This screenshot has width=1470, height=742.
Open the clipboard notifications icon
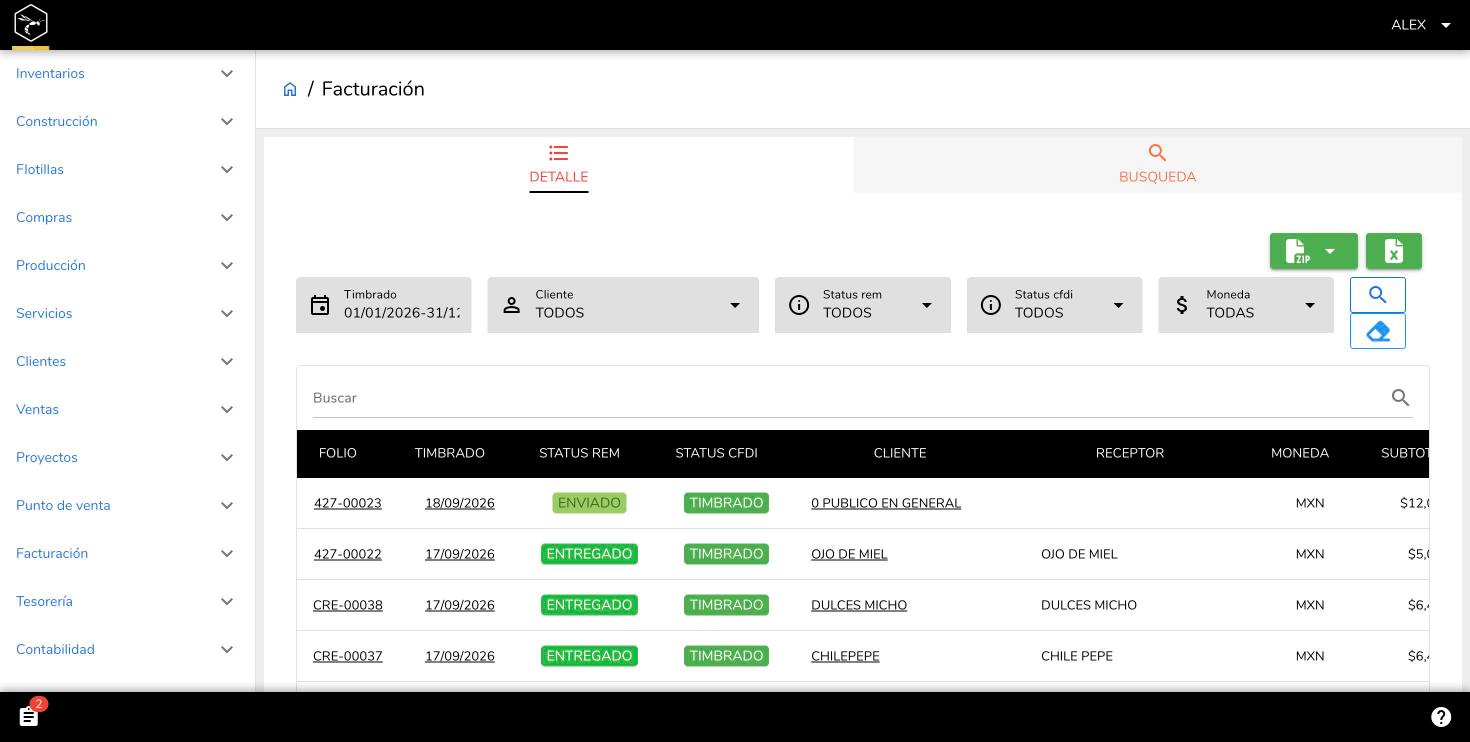click(x=29, y=716)
